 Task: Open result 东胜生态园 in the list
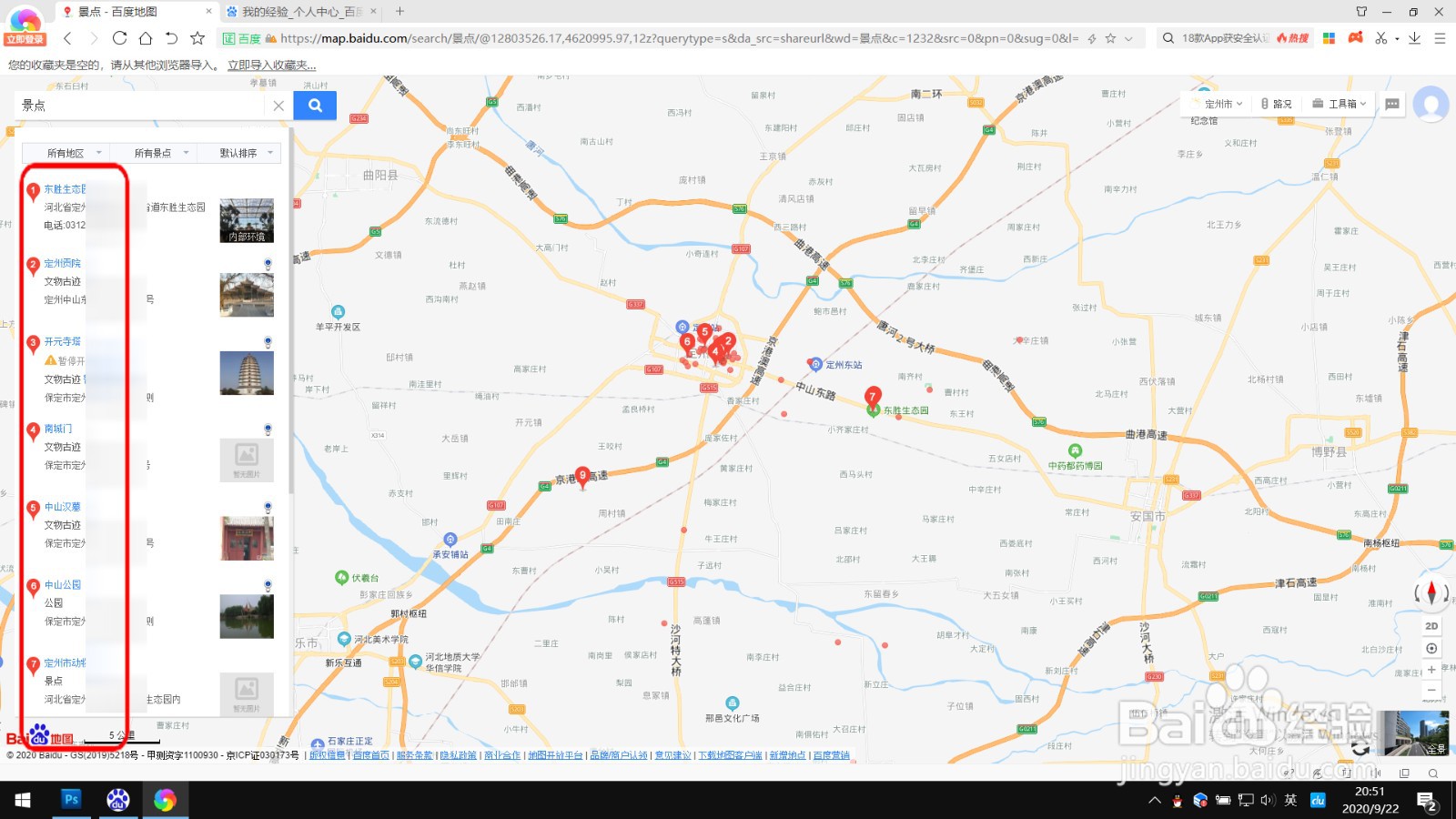[x=66, y=189]
